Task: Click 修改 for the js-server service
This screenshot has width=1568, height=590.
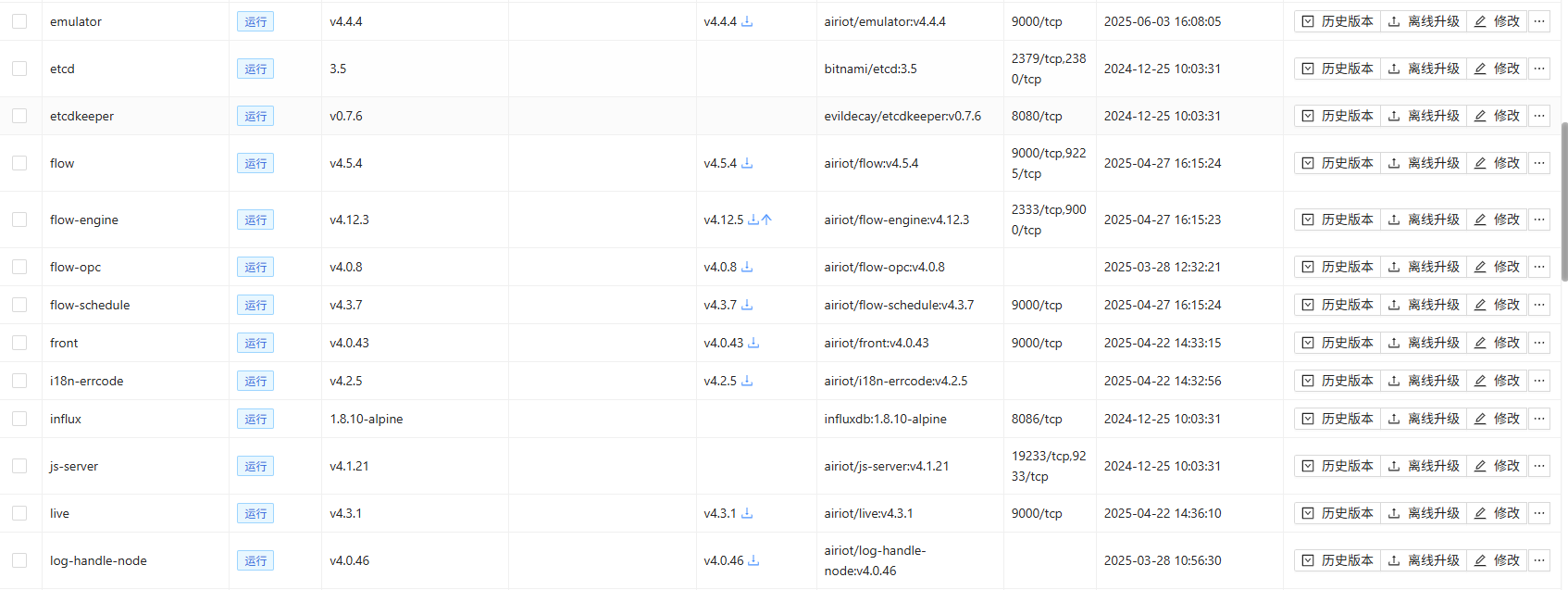Action: (x=1497, y=466)
